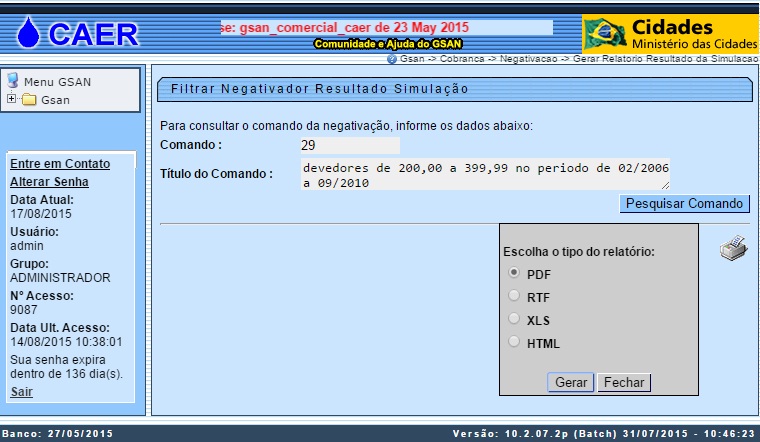760x442 pixels.
Task: Click the printer icon to print report
Action: pos(733,249)
